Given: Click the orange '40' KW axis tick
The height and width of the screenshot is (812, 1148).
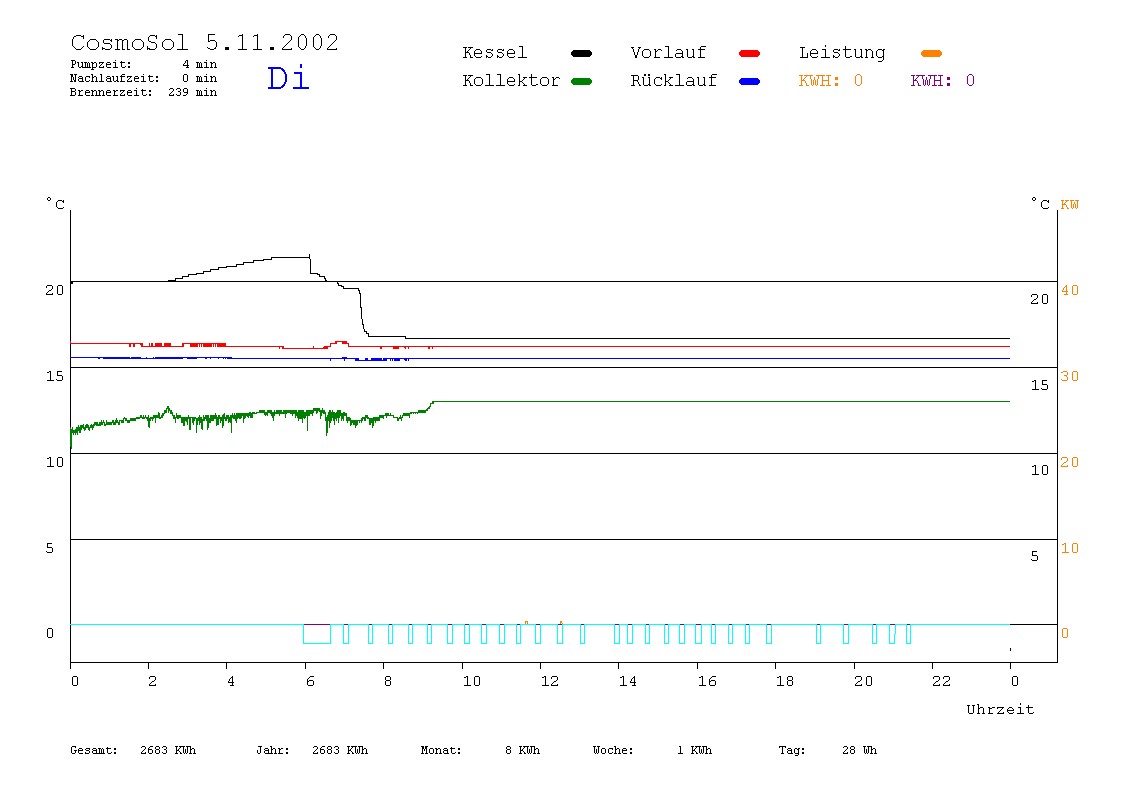Looking at the screenshot, I should tap(1070, 291).
